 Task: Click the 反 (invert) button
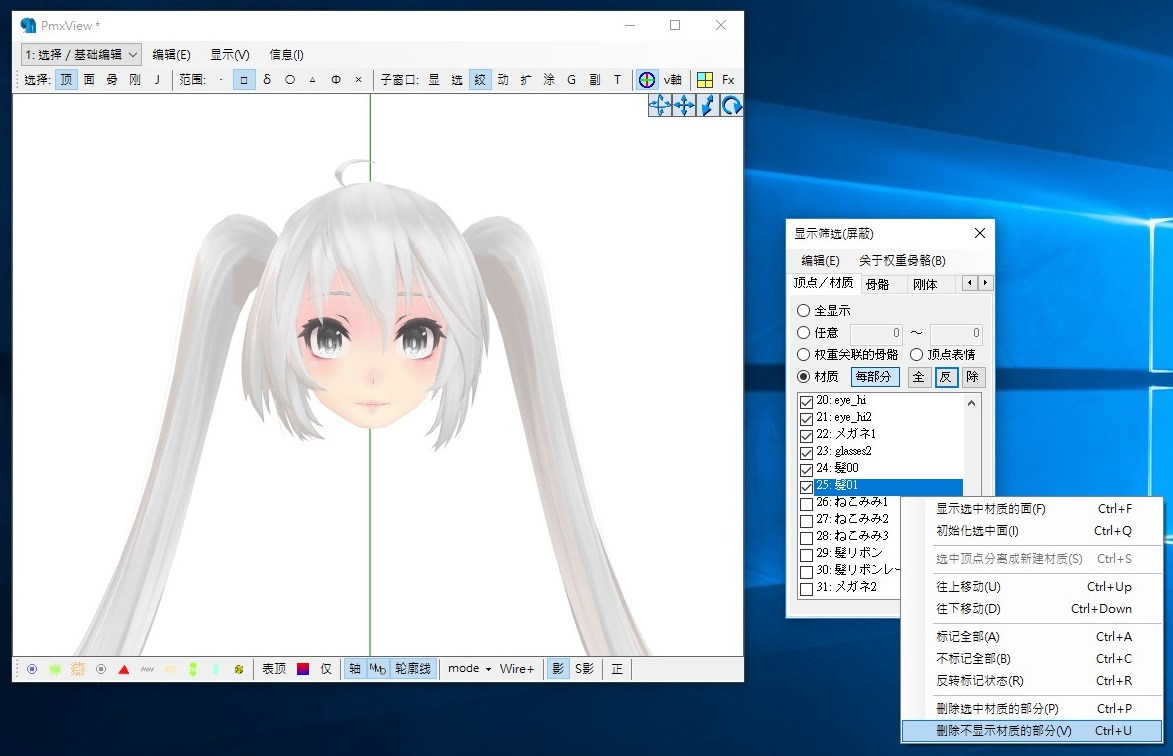[945, 377]
